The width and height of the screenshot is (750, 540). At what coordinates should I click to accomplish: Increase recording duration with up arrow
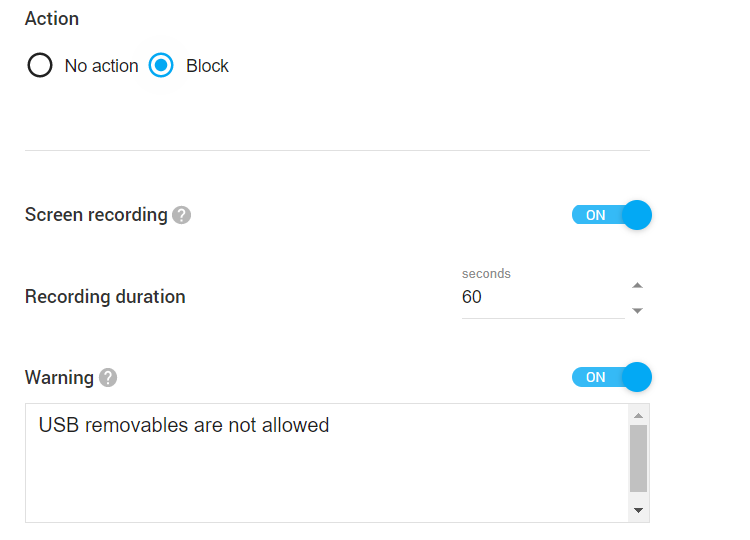tap(638, 286)
